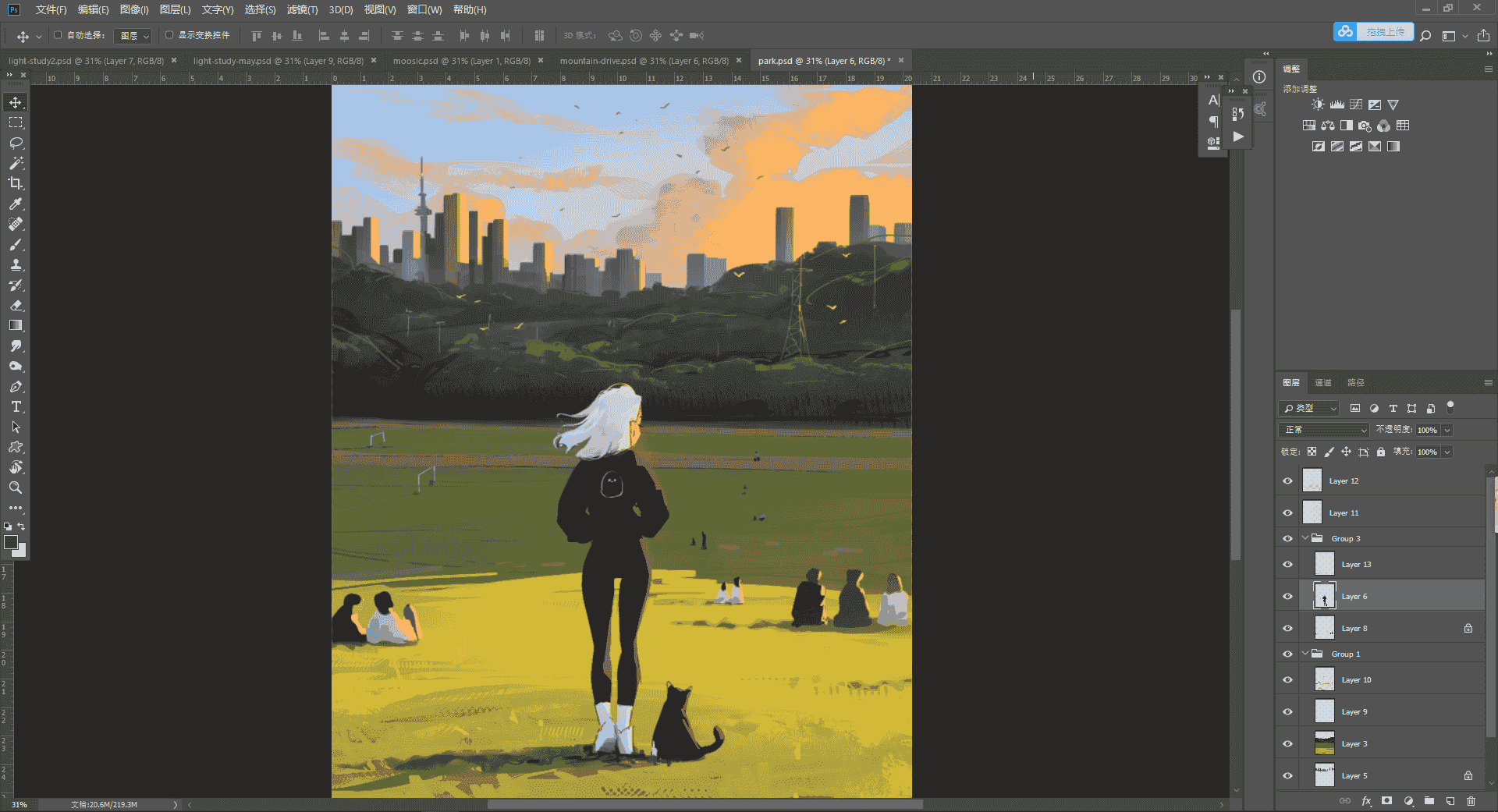Open the layer filter type dropdown
1498x812 pixels.
1309,408
